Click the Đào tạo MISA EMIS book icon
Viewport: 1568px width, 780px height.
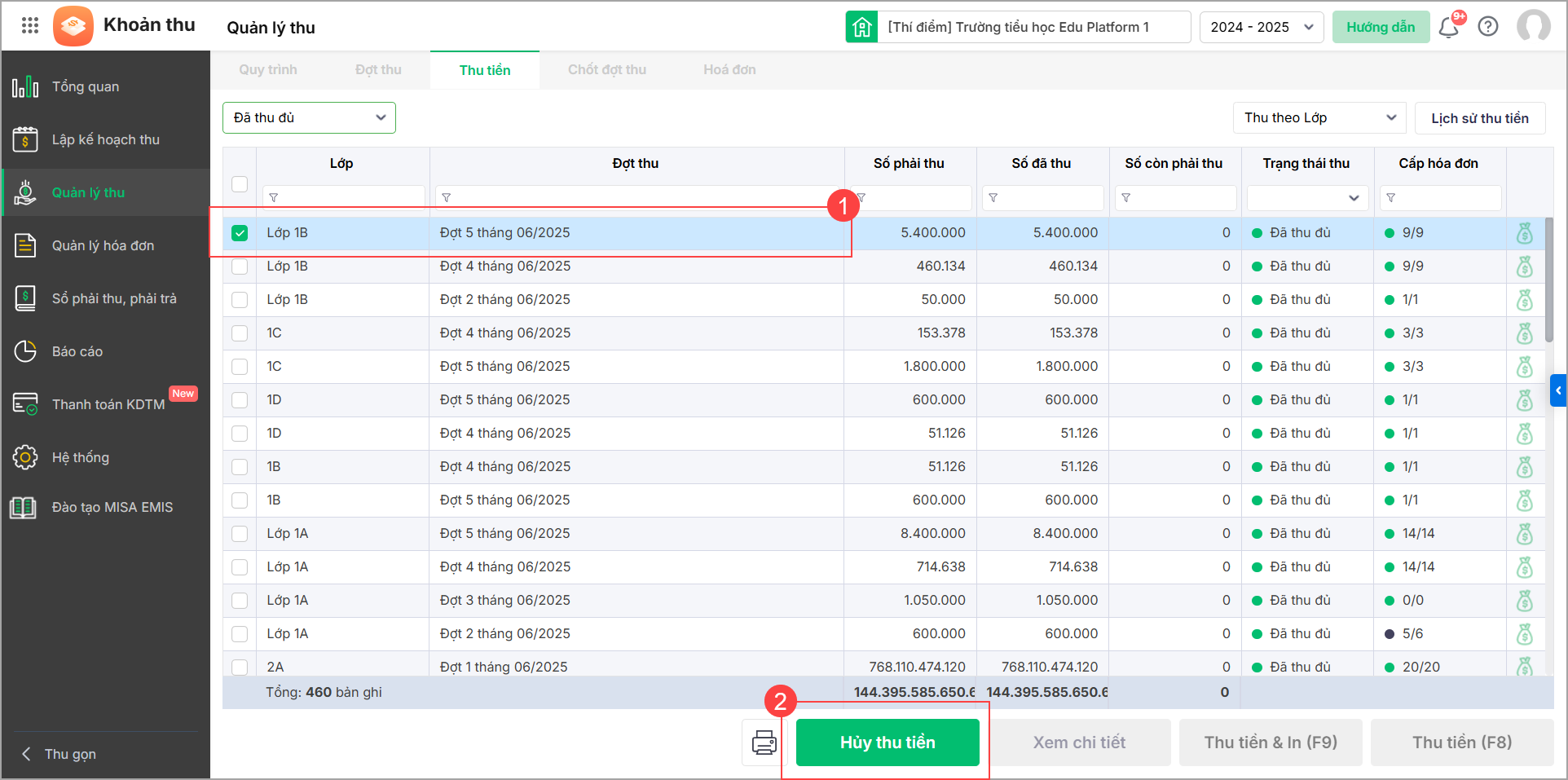pos(23,507)
